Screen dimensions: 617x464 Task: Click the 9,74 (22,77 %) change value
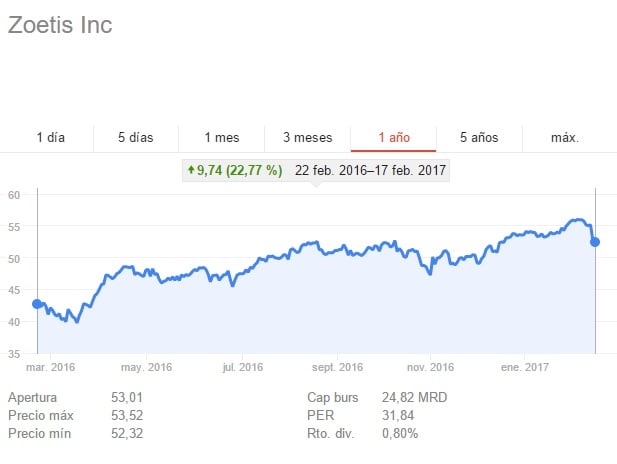(x=241, y=171)
